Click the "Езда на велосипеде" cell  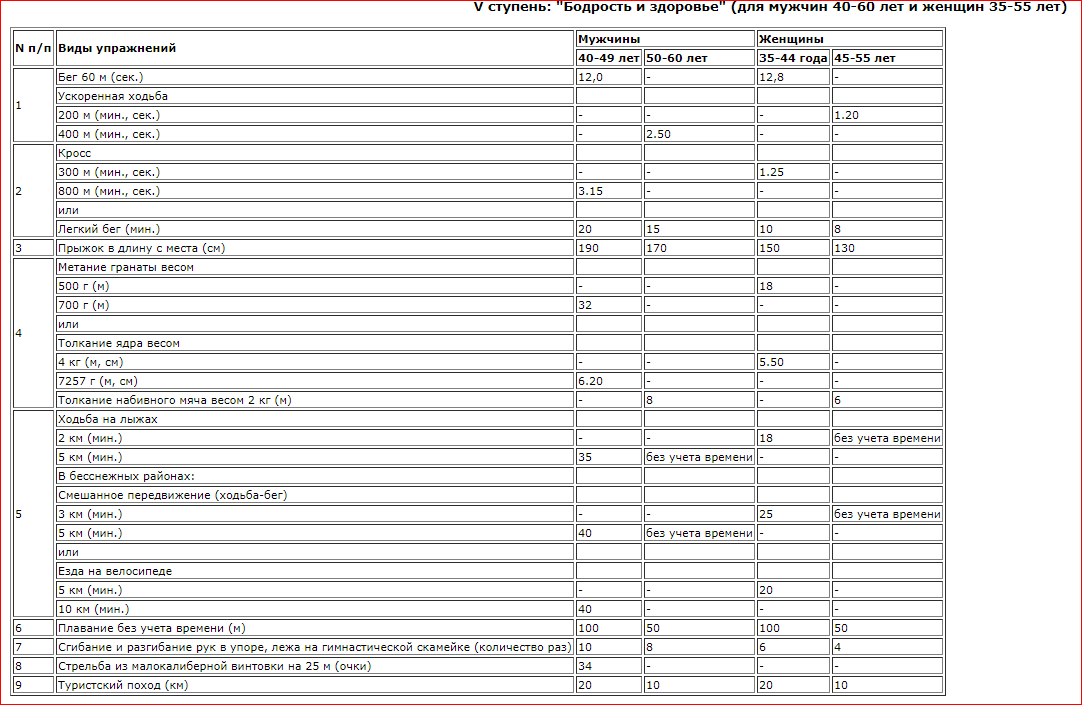[x=115, y=571]
